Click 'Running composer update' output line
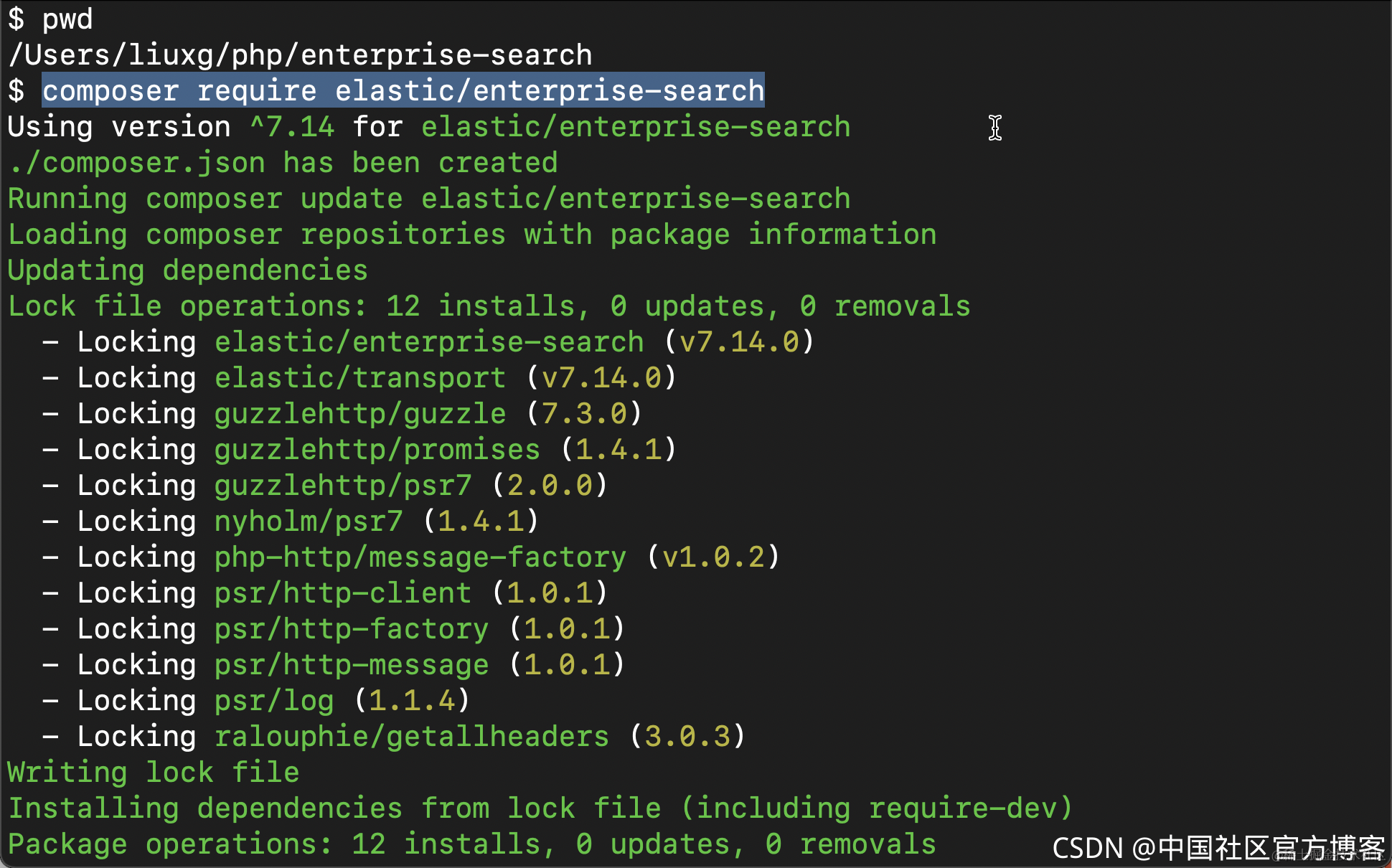This screenshot has height=868, width=1392. 428,199
